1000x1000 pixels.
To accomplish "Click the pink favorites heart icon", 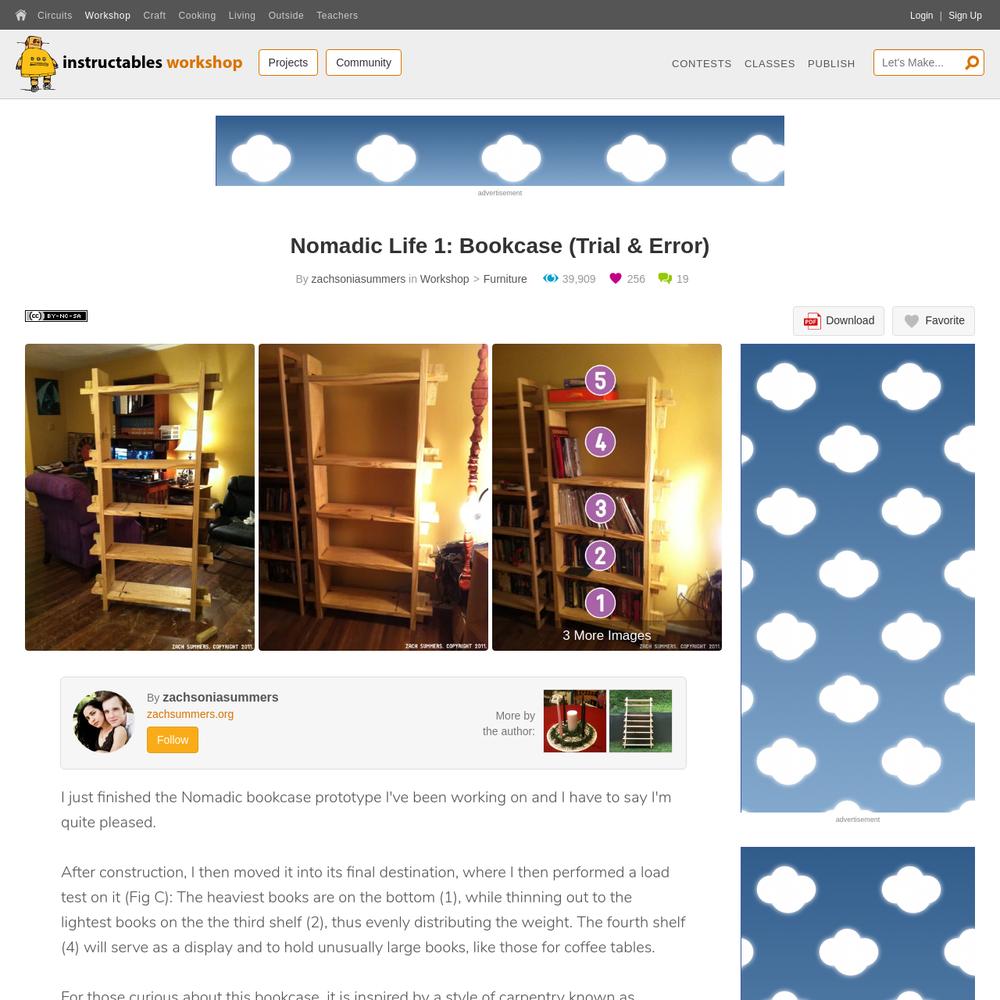I will pos(615,278).
